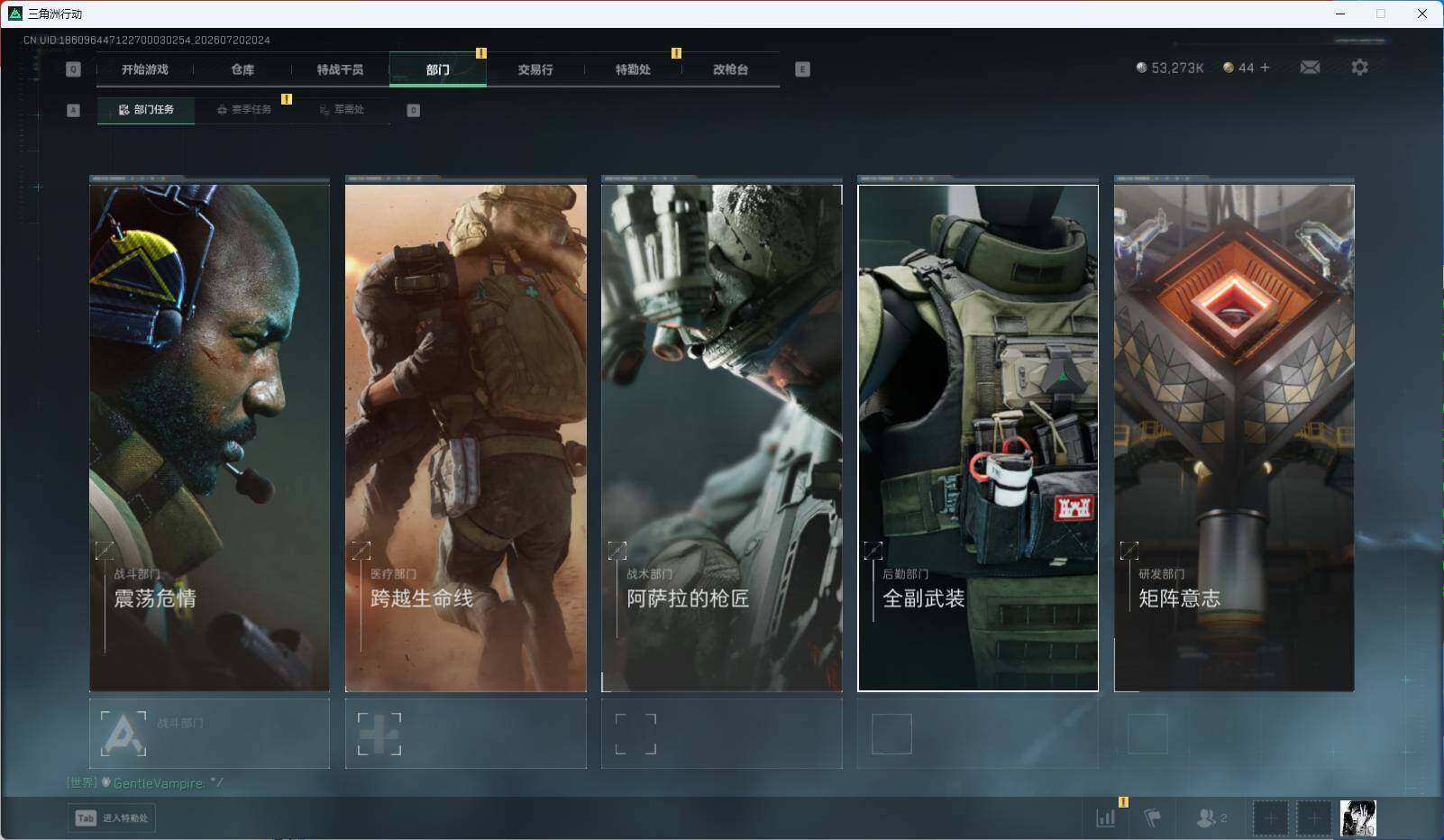The width and height of the screenshot is (1444, 840).
Task: Click the flag icon in bottom bar
Action: point(1153,817)
